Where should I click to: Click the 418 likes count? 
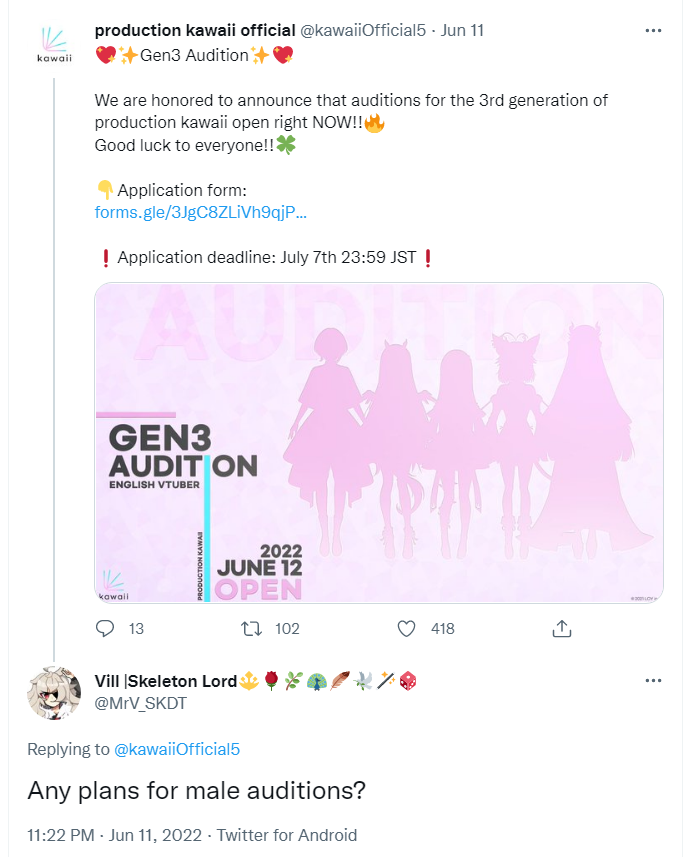click(442, 628)
